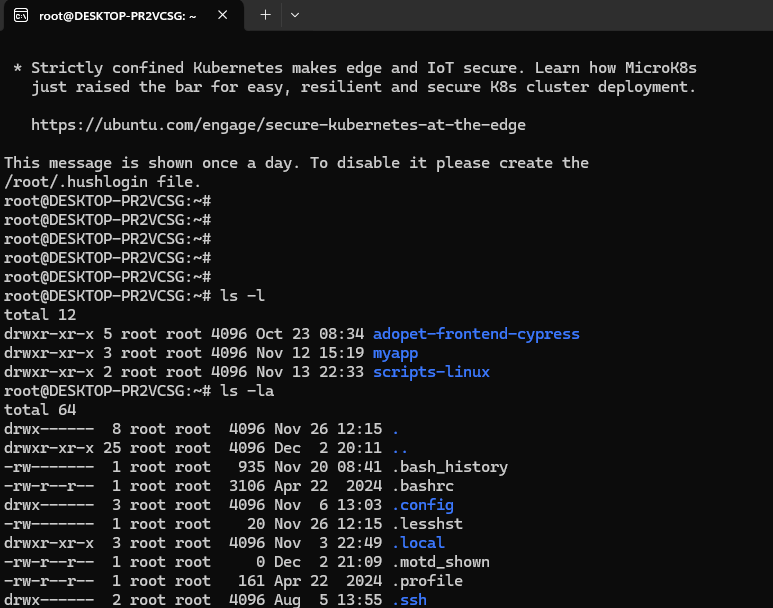
Task: Click the terminal icon on the tab
Action: [19, 16]
